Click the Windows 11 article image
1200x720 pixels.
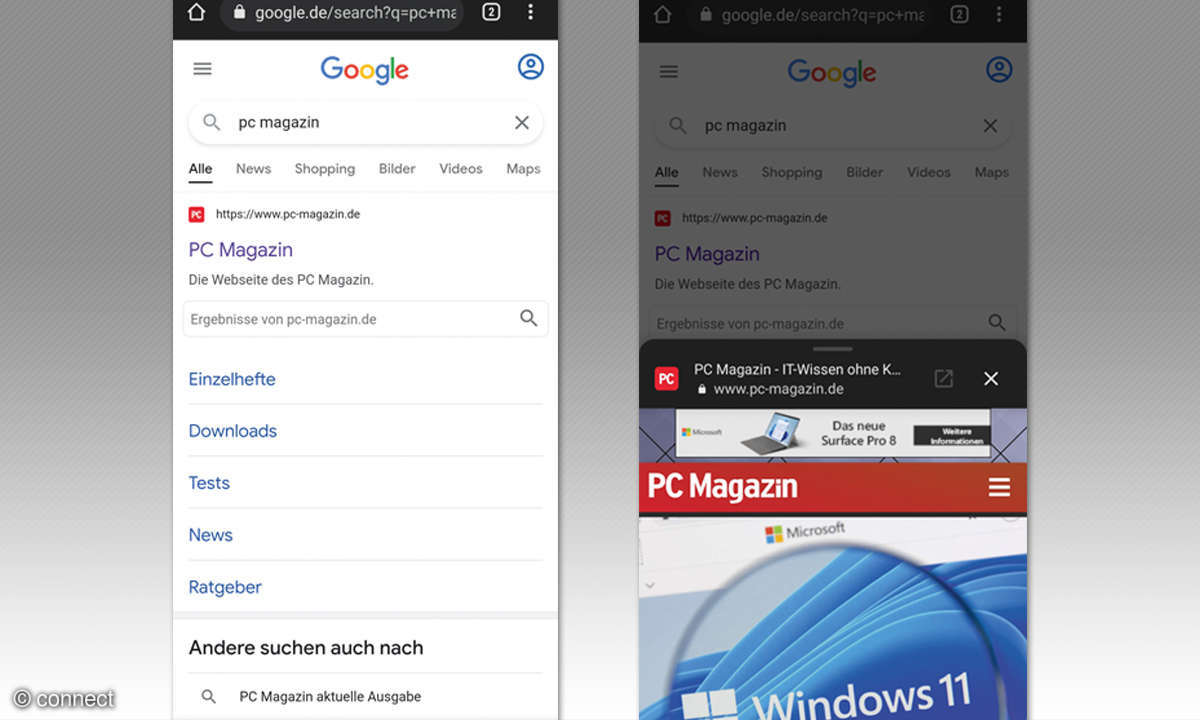pyautogui.click(x=833, y=618)
